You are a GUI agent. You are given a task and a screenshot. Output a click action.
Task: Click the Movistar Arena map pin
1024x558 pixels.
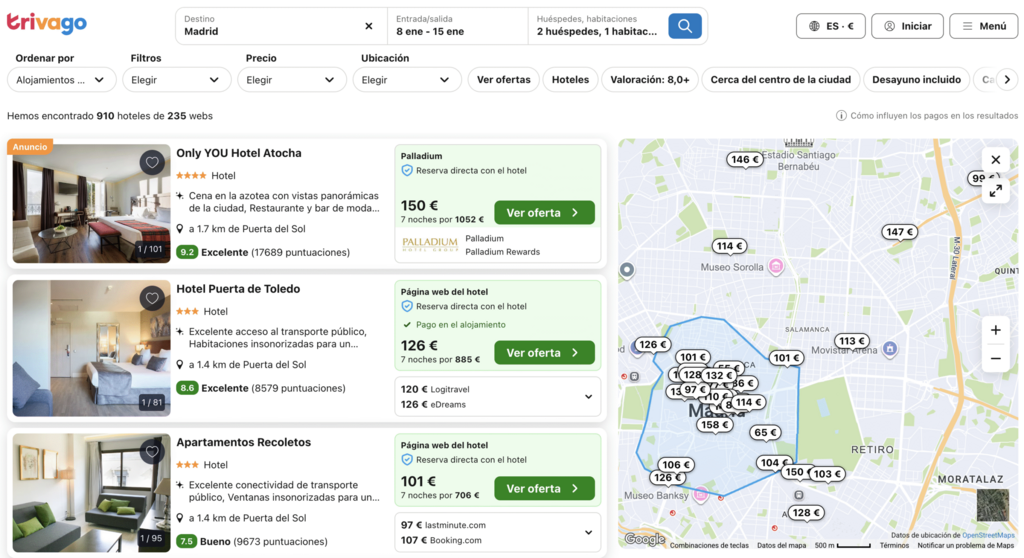tap(889, 349)
